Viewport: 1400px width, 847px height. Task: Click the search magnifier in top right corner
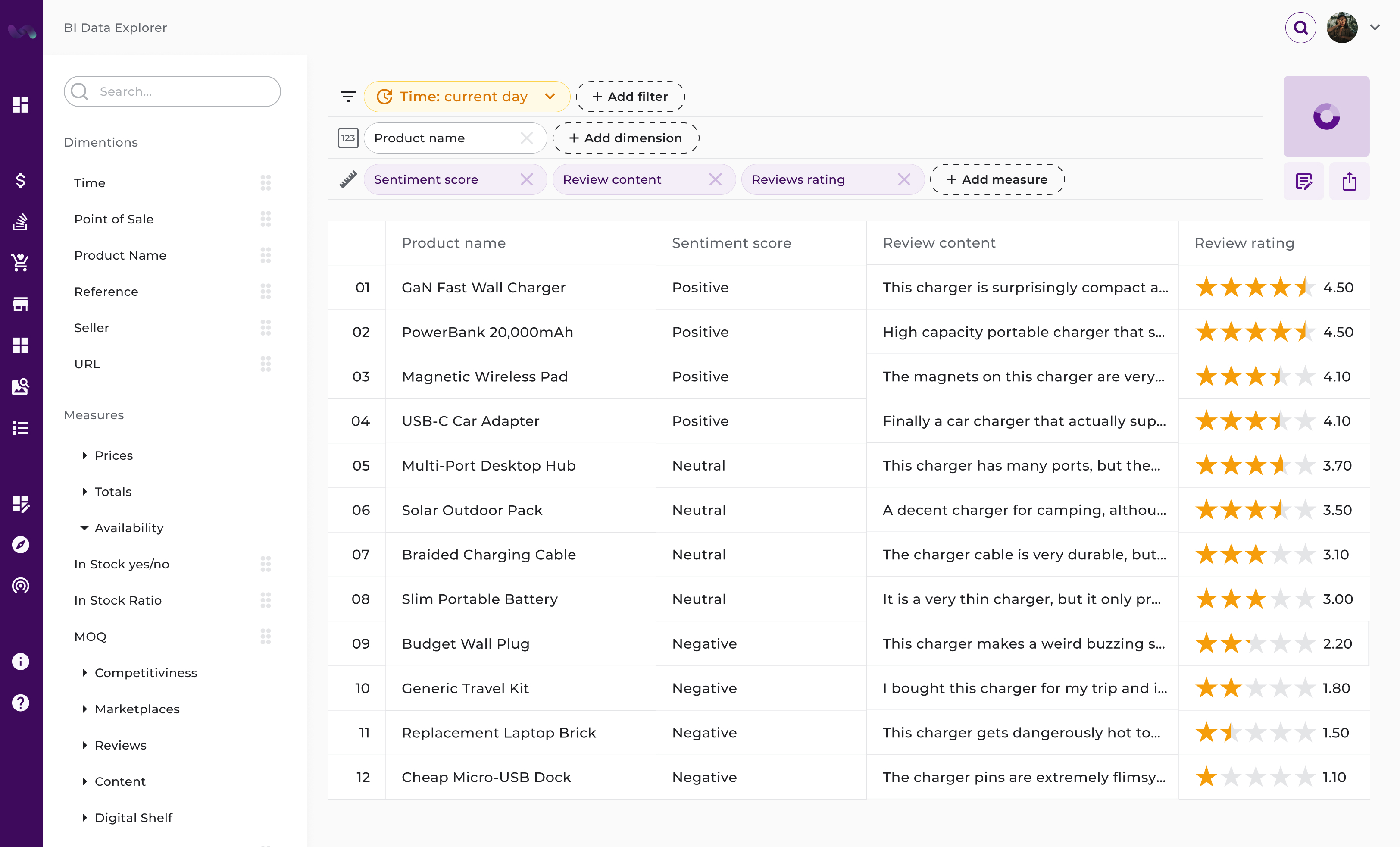point(1300,27)
